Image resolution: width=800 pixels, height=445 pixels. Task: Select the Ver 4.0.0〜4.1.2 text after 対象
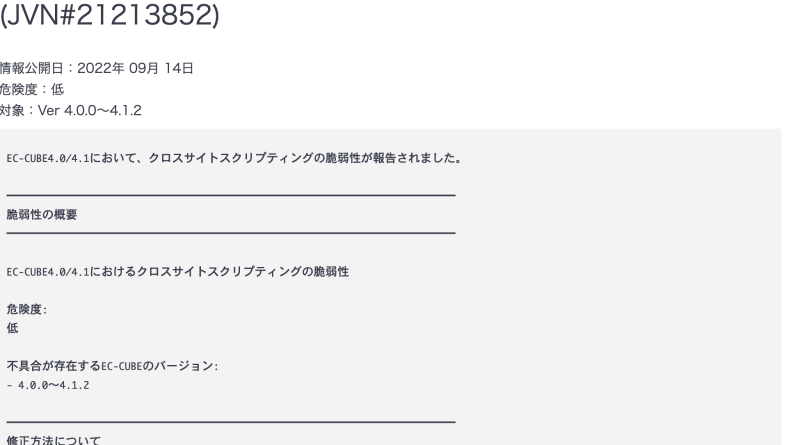pos(90,110)
